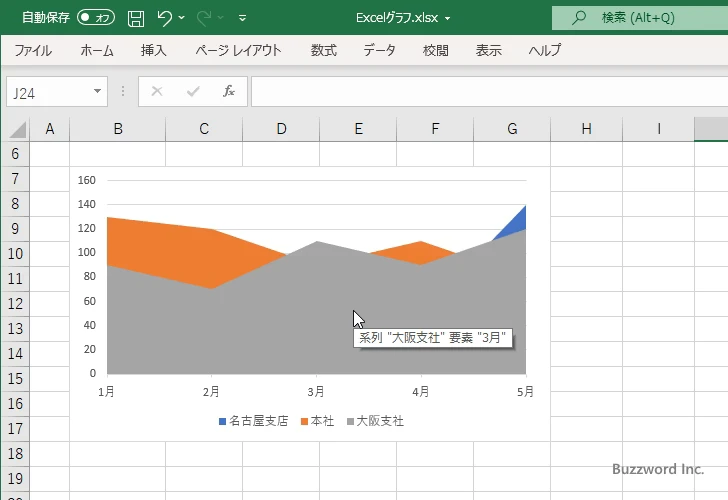The image size is (728, 500).
Task: Switch to the 数式 tab
Action: [324, 50]
